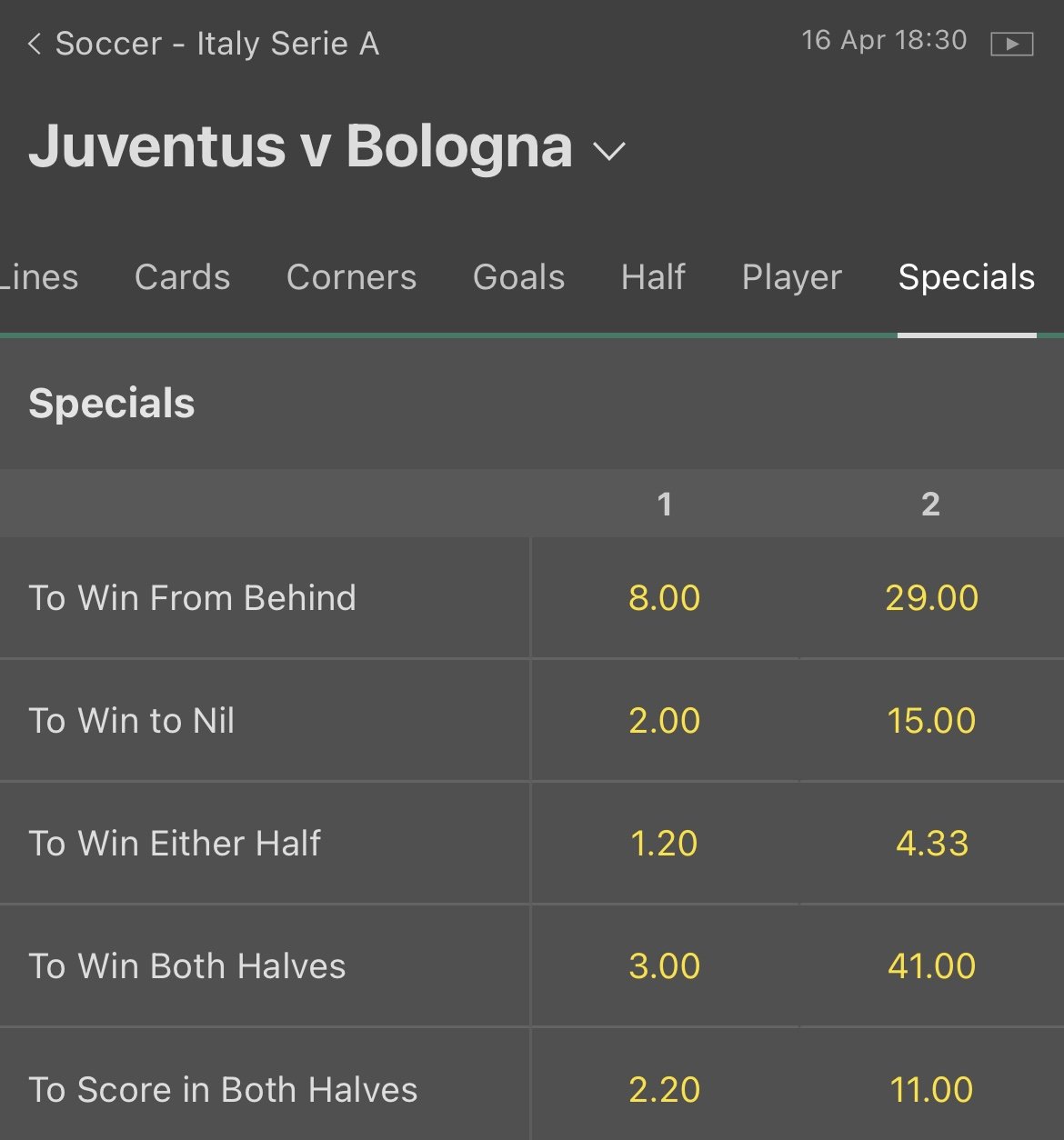Pick Bologna To Win From Behind 29.00
This screenshot has width=1064, height=1140.
pos(931,598)
